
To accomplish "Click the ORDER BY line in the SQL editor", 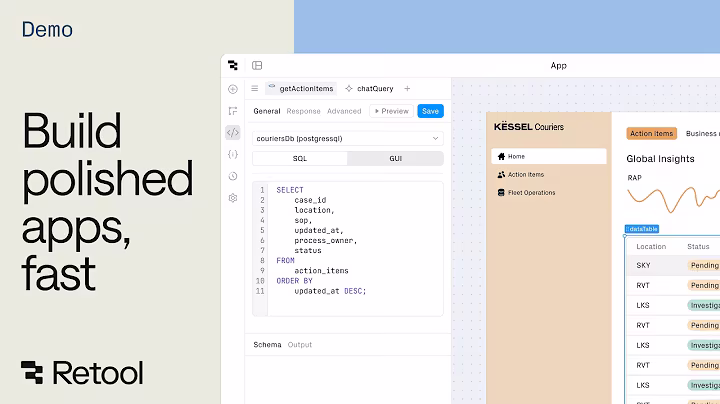I will click(x=294, y=281).
